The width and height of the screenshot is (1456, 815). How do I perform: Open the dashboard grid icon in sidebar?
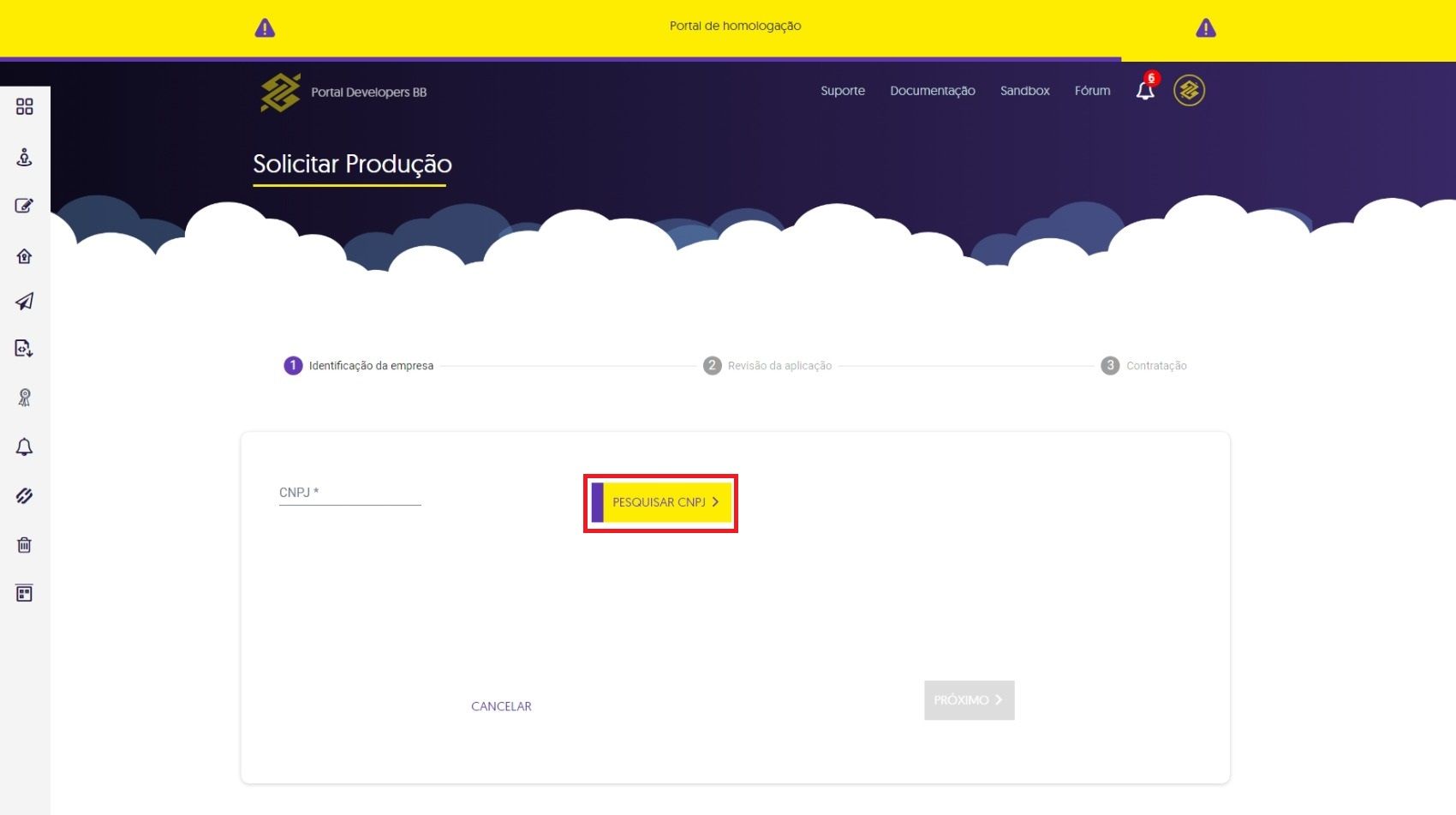click(x=25, y=106)
